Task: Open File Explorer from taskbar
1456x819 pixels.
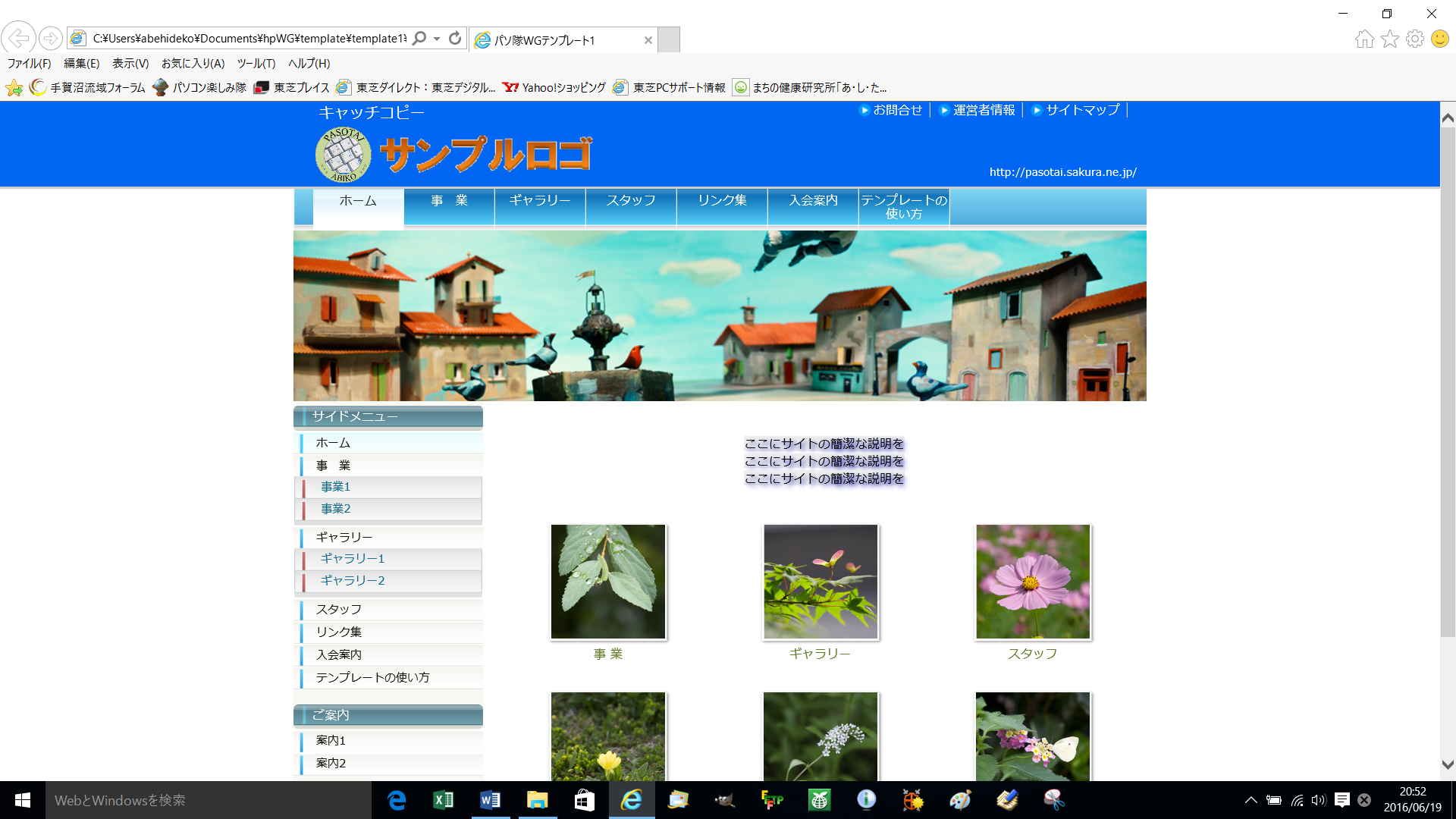Action: 538,800
